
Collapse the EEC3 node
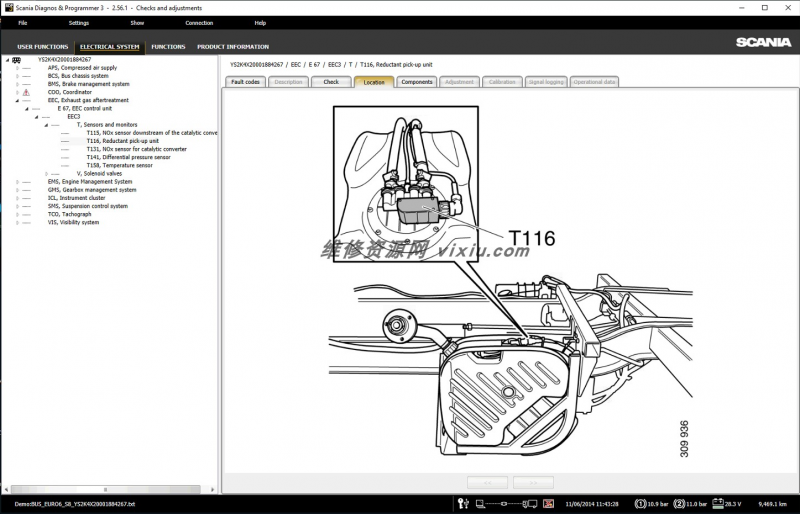pyautogui.click(x=37, y=117)
